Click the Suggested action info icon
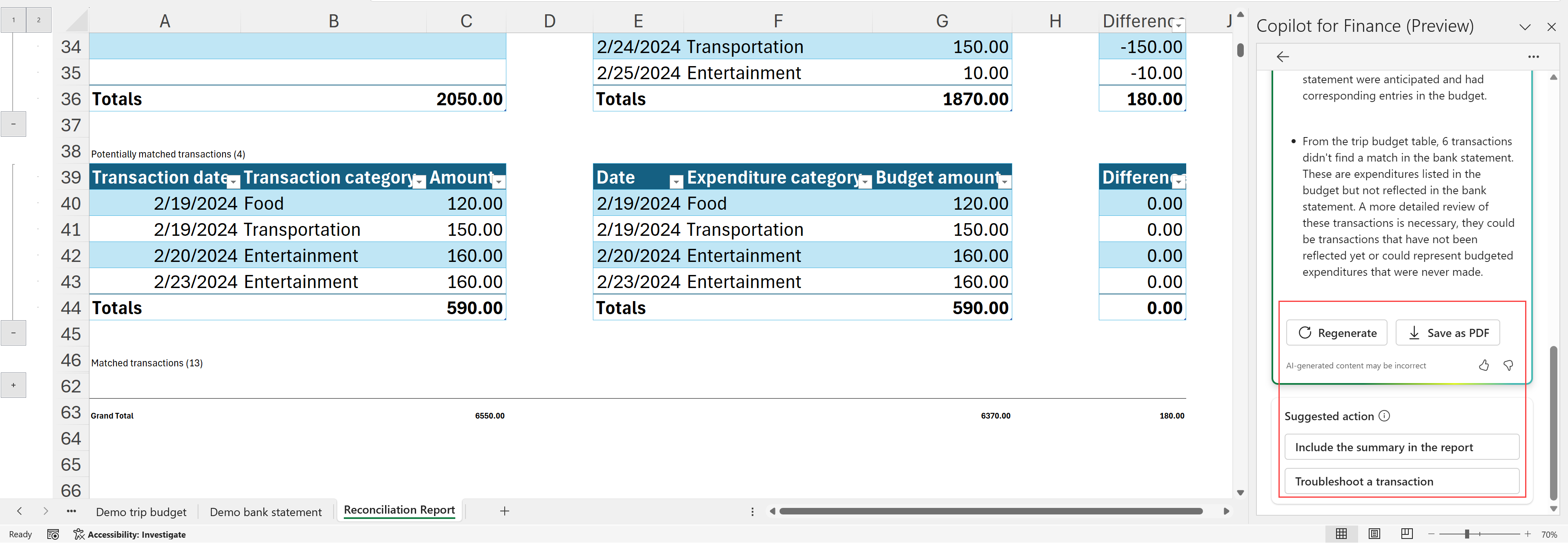This screenshot has width=1568, height=543. 1384,416
